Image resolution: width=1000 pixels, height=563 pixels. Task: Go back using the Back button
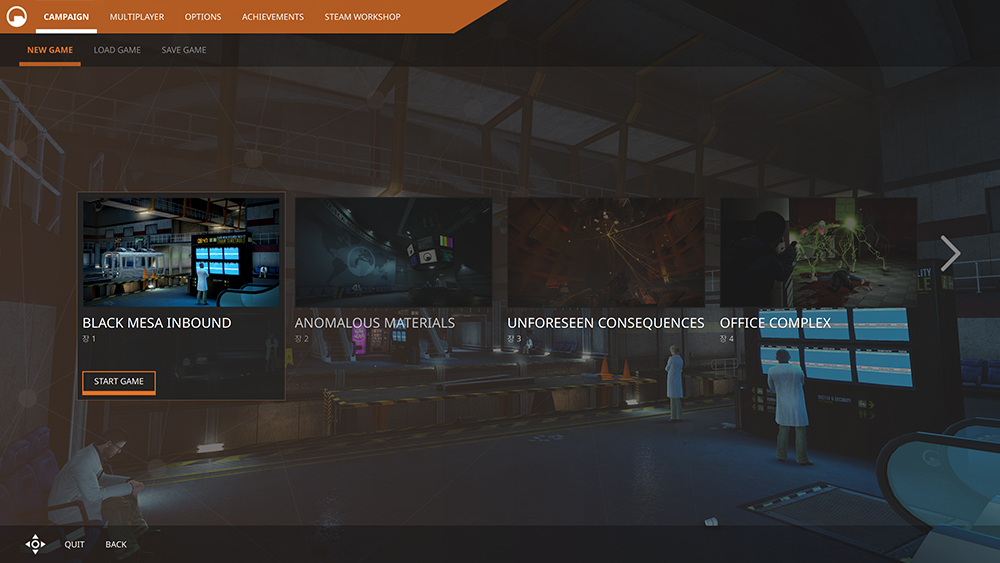click(x=116, y=545)
